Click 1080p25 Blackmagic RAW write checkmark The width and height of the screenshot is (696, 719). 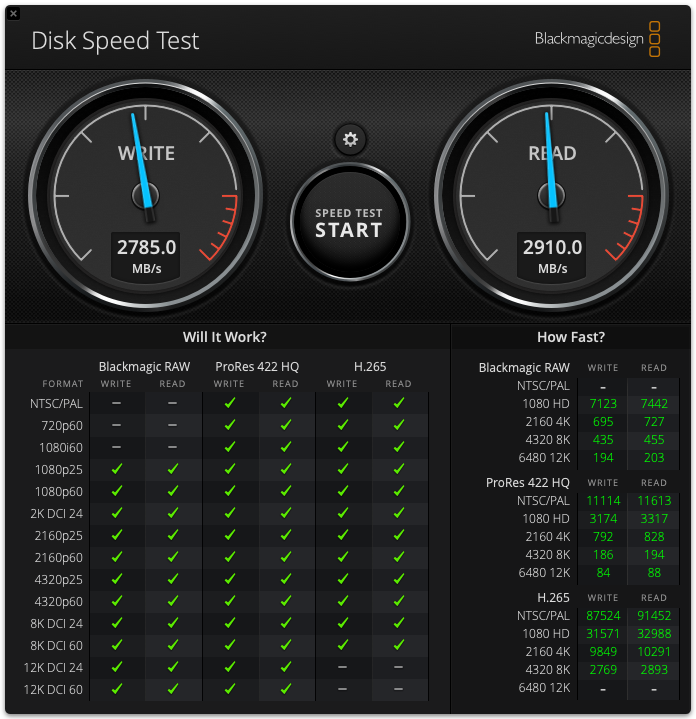(117, 469)
